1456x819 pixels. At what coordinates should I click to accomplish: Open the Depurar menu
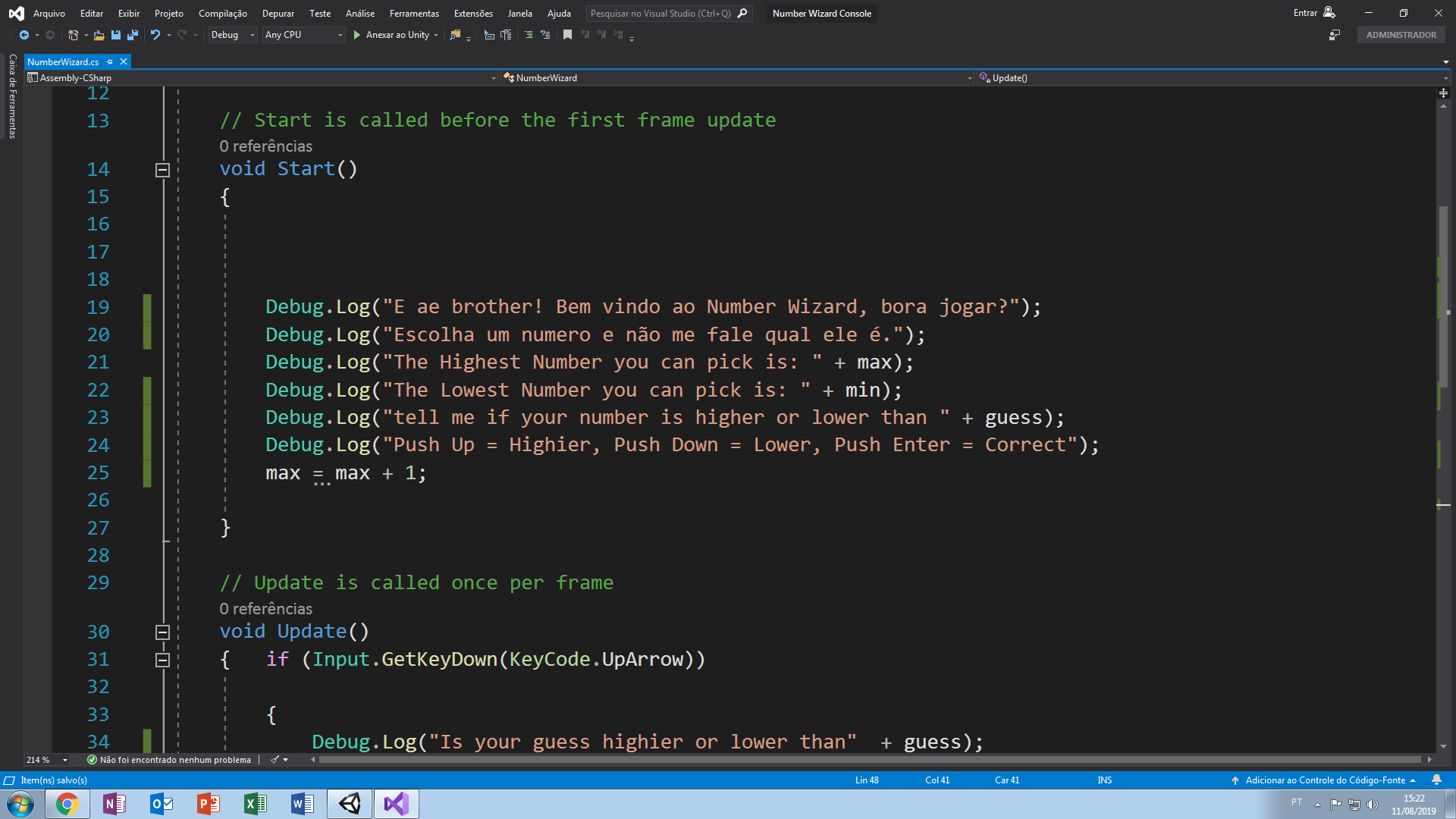point(278,14)
